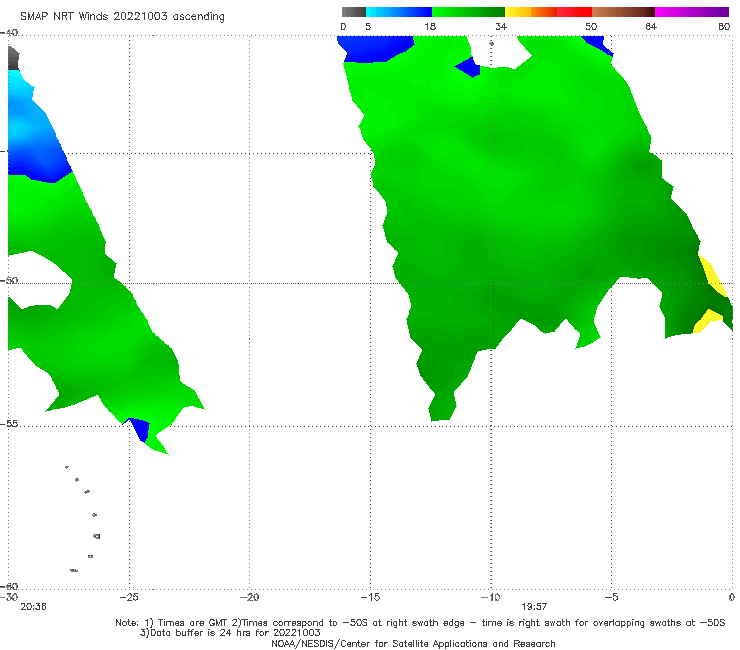Click the color bar label '34'
This screenshot has width=740, height=650.
click(501, 26)
